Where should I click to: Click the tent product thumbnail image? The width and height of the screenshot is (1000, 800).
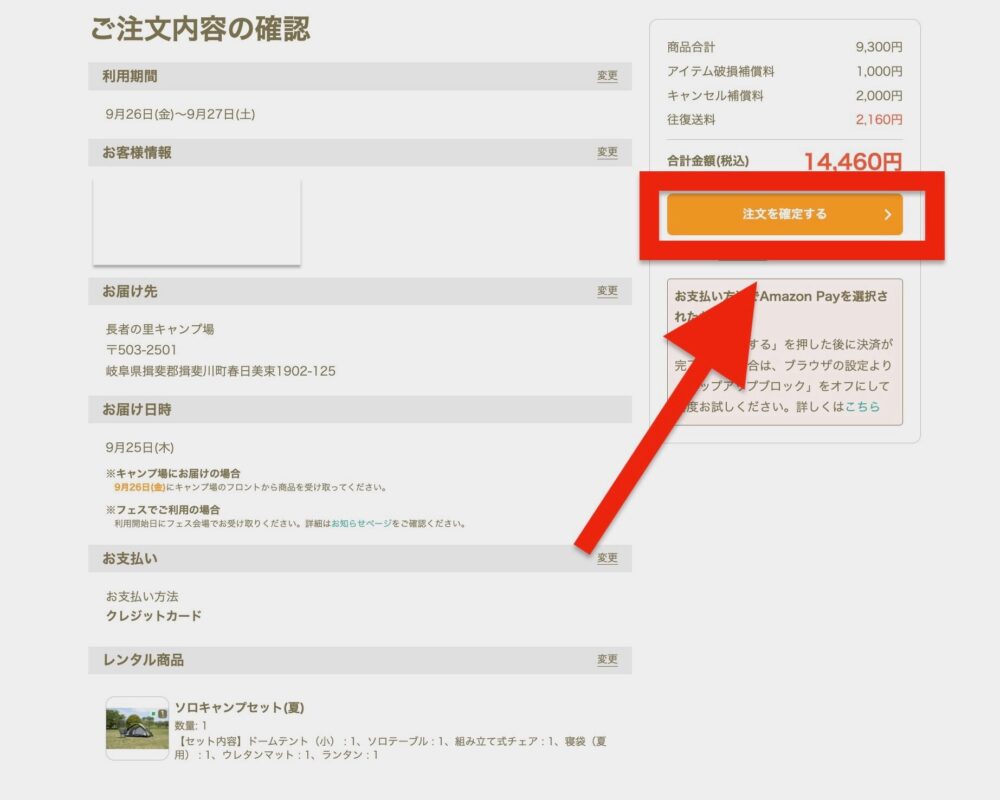tap(137, 729)
